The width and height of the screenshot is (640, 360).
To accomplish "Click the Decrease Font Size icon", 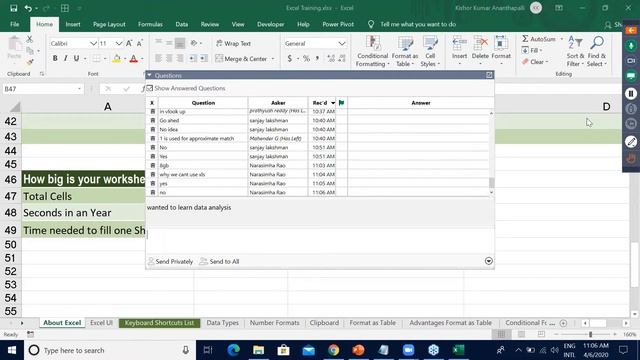I will [140, 43].
